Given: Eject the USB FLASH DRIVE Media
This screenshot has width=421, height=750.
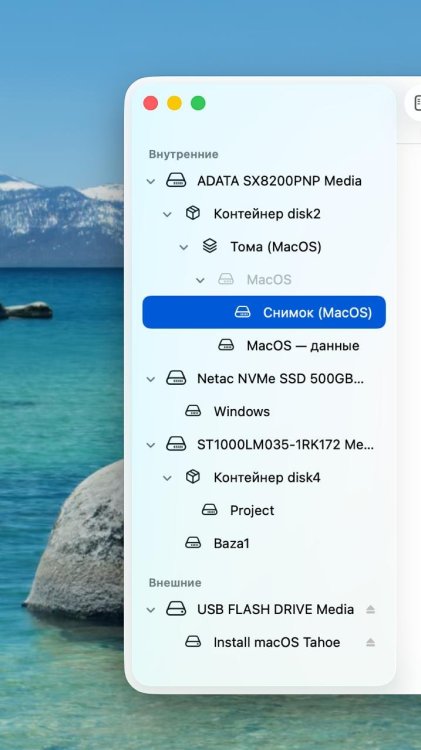Looking at the screenshot, I should (370, 609).
